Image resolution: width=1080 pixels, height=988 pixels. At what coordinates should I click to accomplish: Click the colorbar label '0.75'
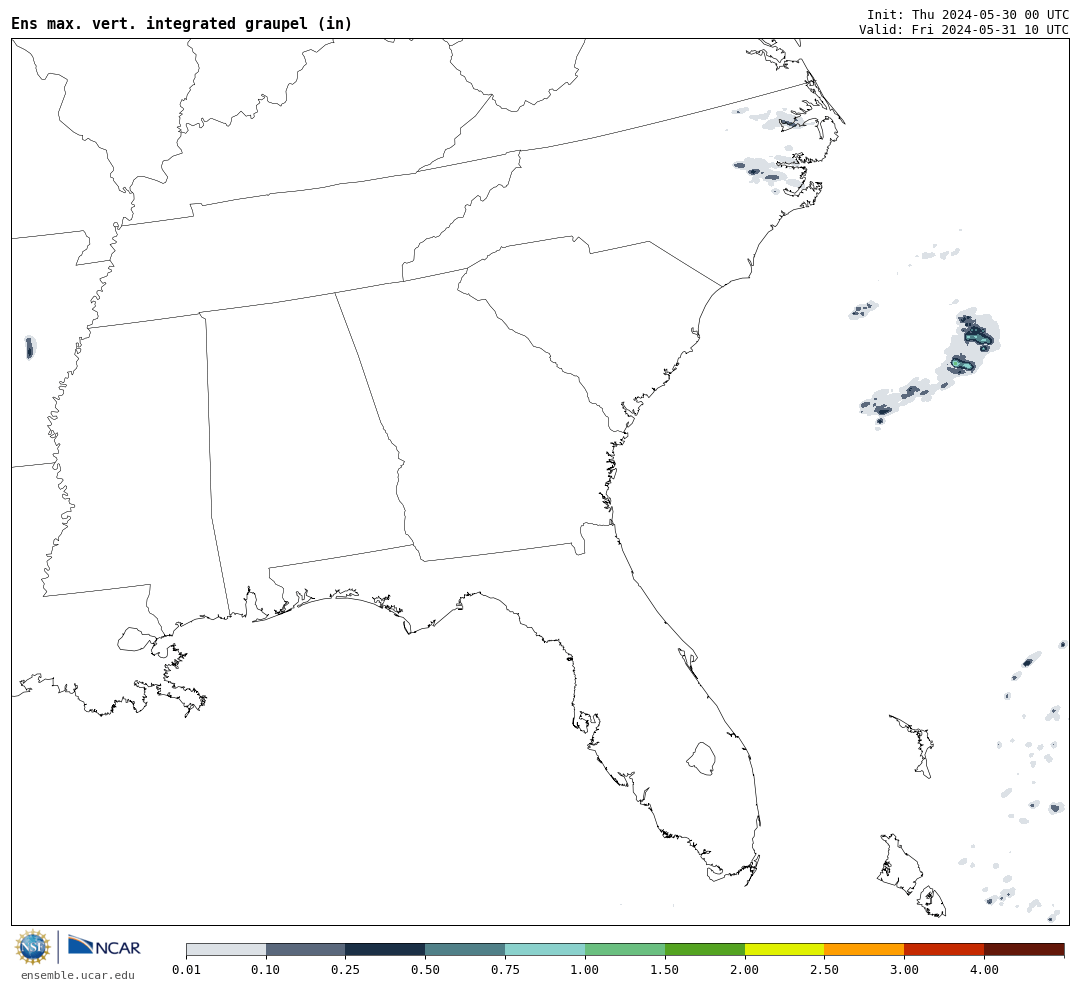coord(506,969)
